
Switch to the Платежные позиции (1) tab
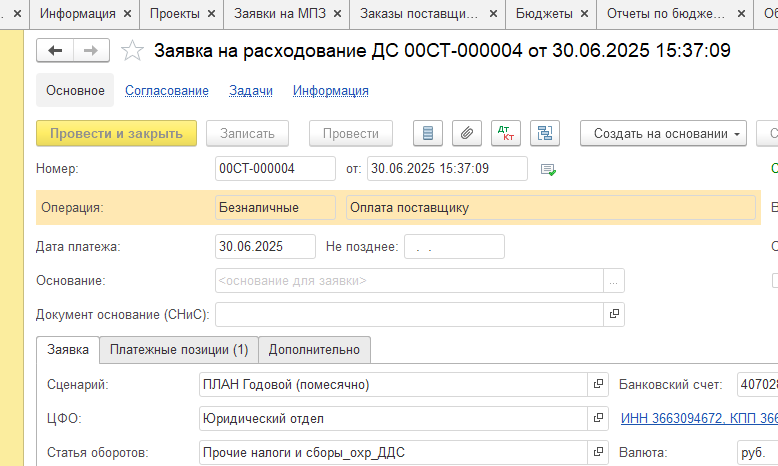[179, 349]
